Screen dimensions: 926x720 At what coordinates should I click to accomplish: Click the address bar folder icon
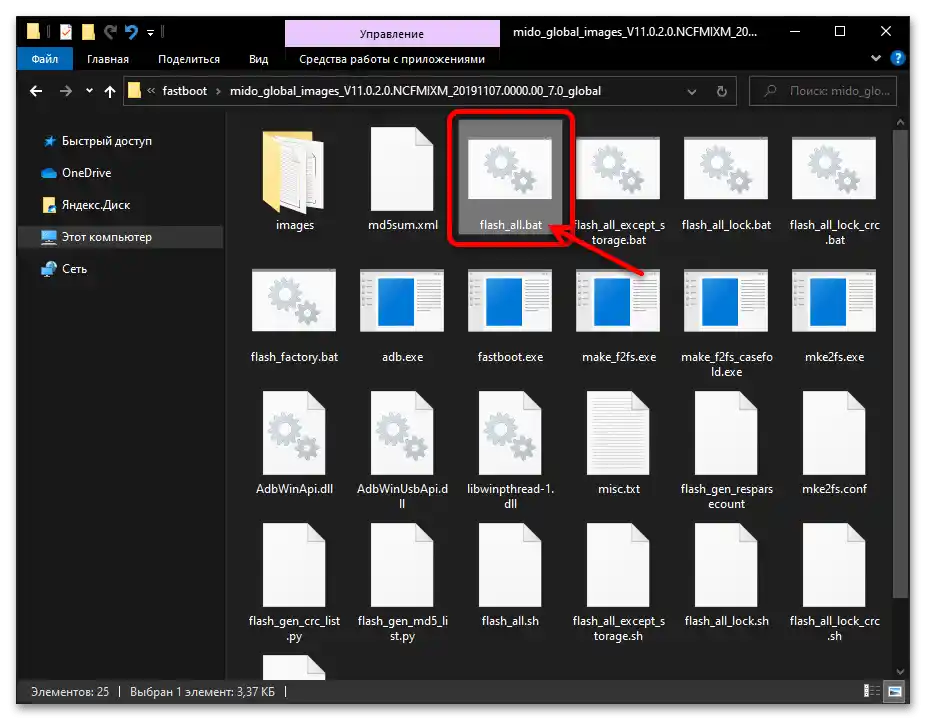pyautogui.click(x=135, y=90)
